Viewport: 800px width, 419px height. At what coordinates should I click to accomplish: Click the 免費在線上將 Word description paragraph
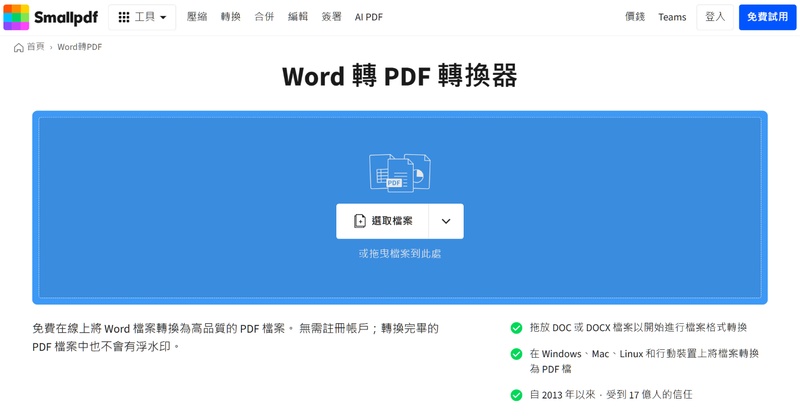[235, 337]
